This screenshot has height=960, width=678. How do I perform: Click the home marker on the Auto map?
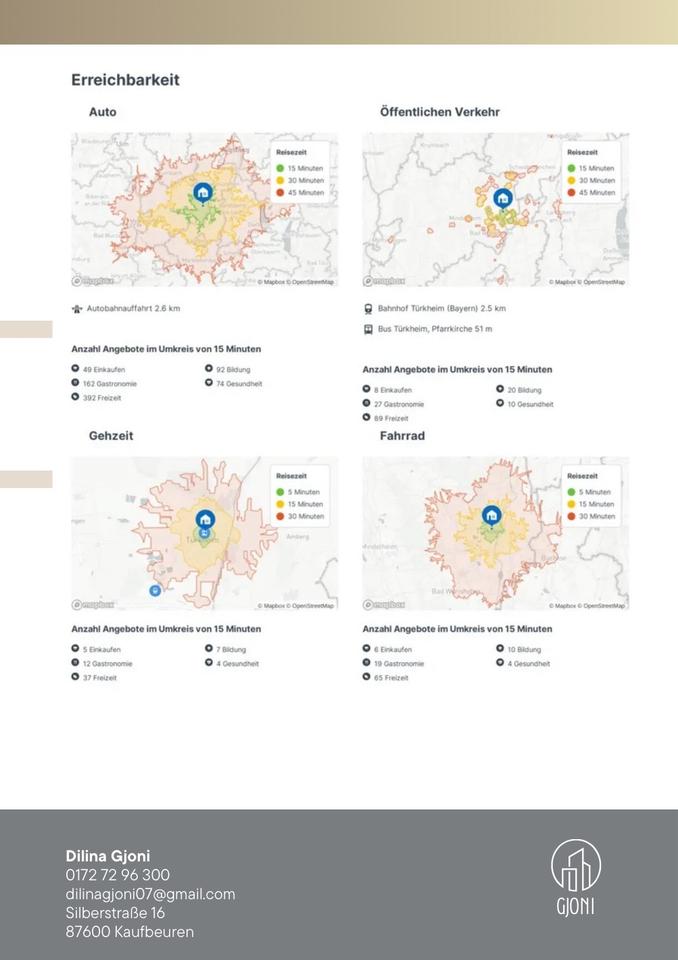point(203,192)
